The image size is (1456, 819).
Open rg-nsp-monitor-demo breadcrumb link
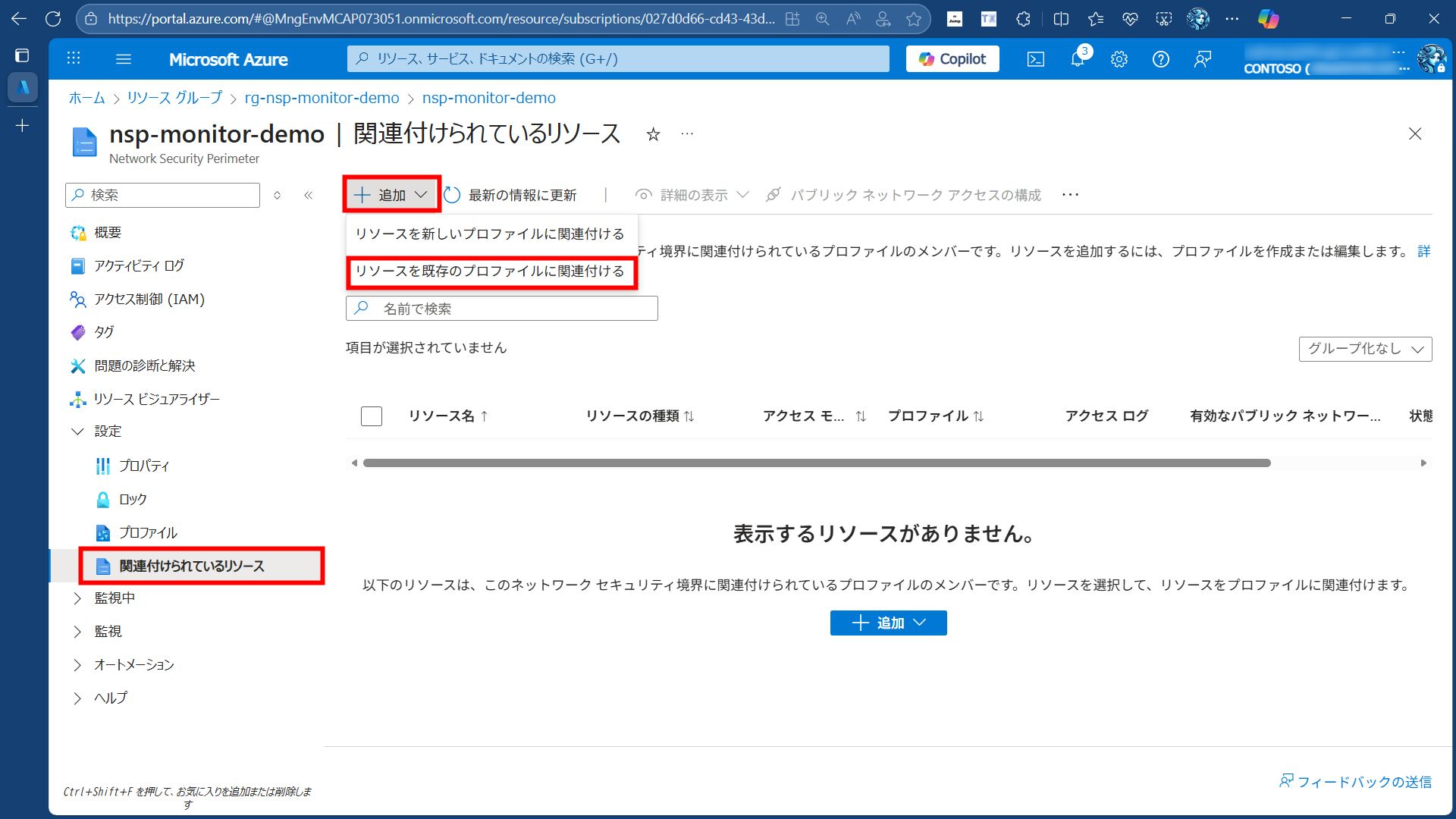322,98
